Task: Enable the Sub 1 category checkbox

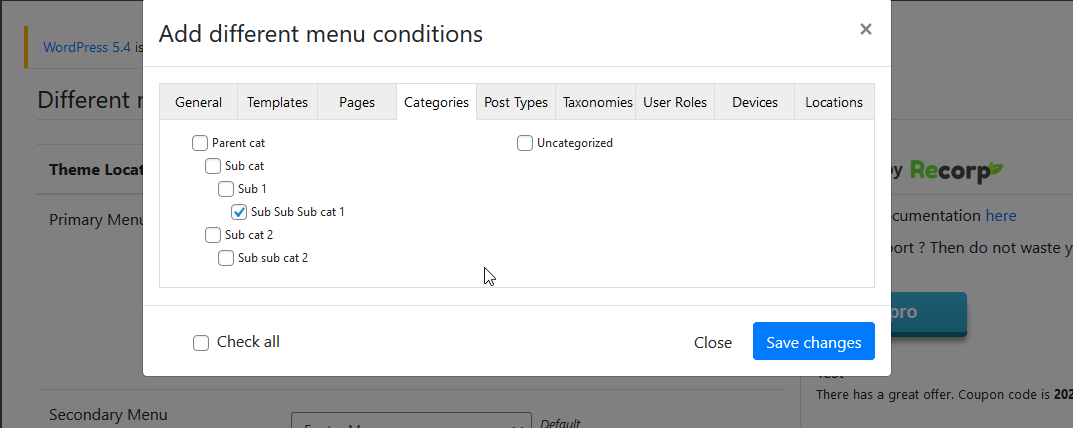Action: tap(226, 188)
